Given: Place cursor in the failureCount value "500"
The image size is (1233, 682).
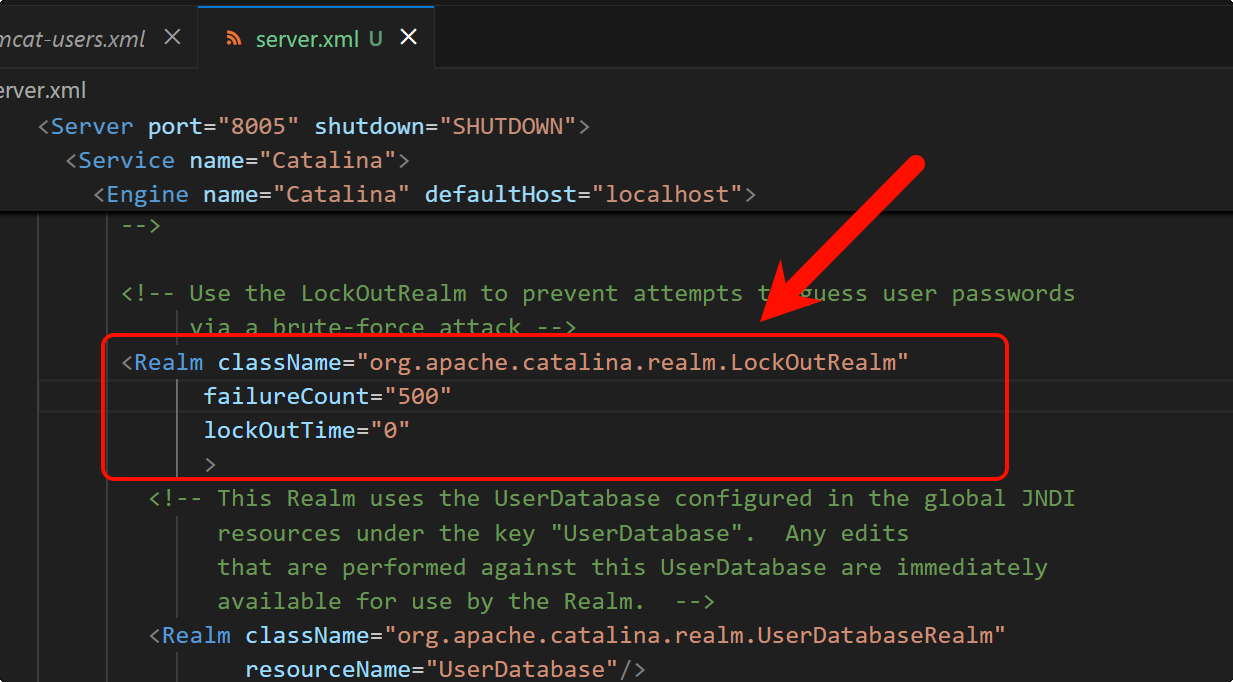Looking at the screenshot, I should click(418, 396).
